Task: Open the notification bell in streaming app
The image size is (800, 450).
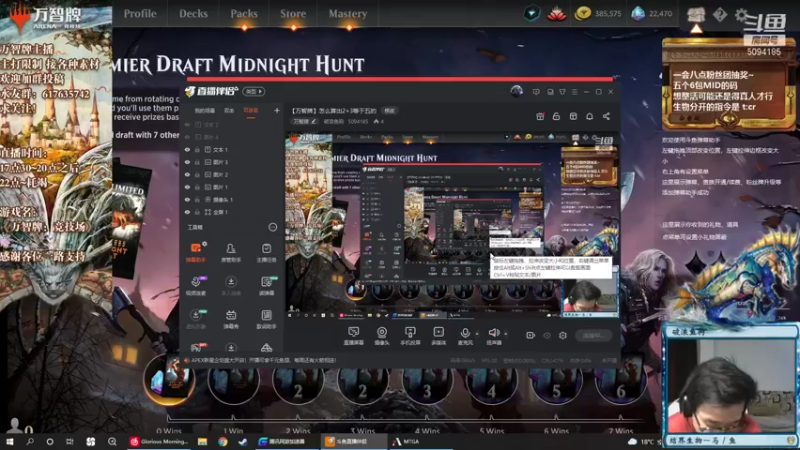Action: [589, 116]
